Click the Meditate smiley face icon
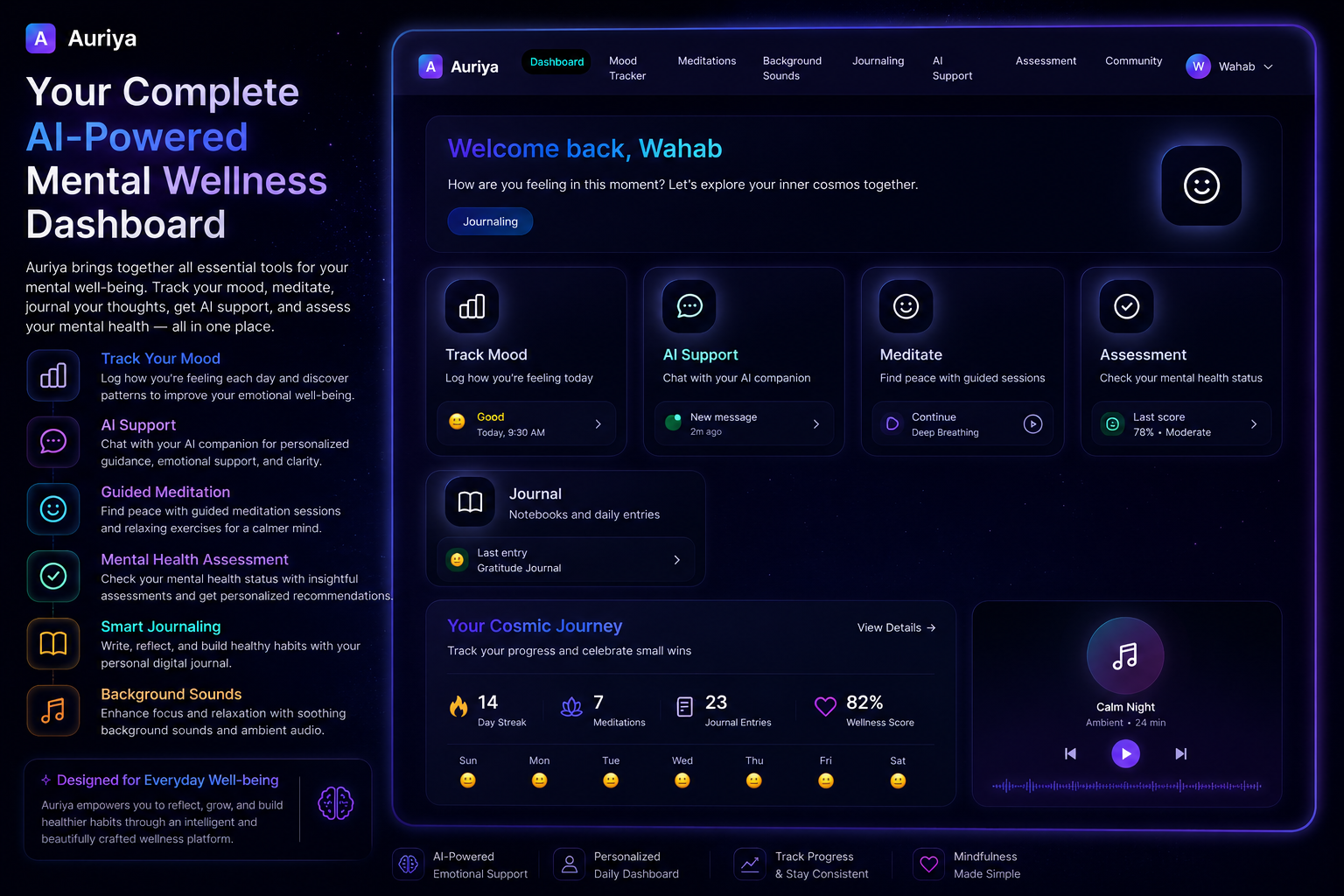 (x=906, y=306)
